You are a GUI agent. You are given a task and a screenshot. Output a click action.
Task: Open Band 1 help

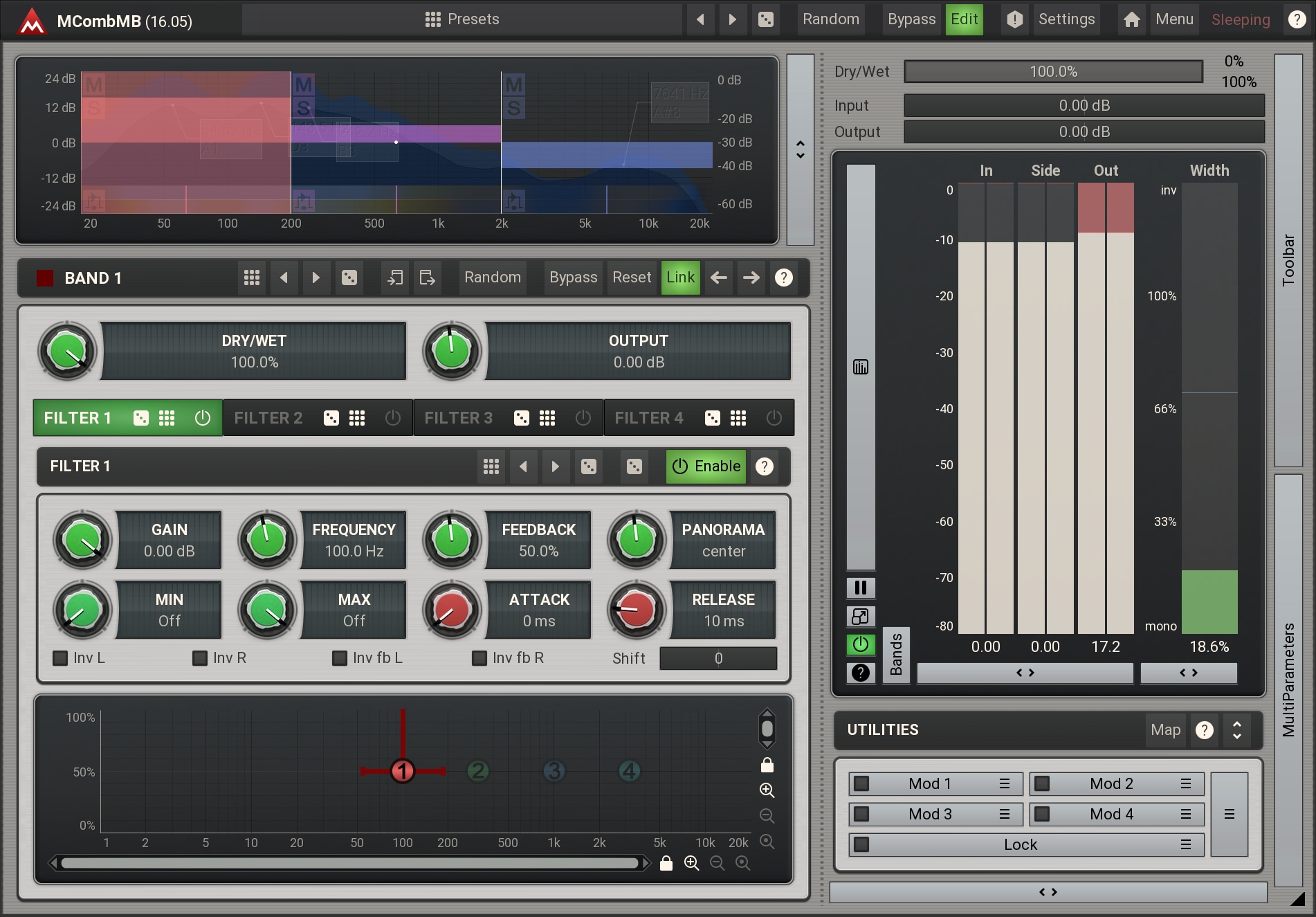coord(783,278)
